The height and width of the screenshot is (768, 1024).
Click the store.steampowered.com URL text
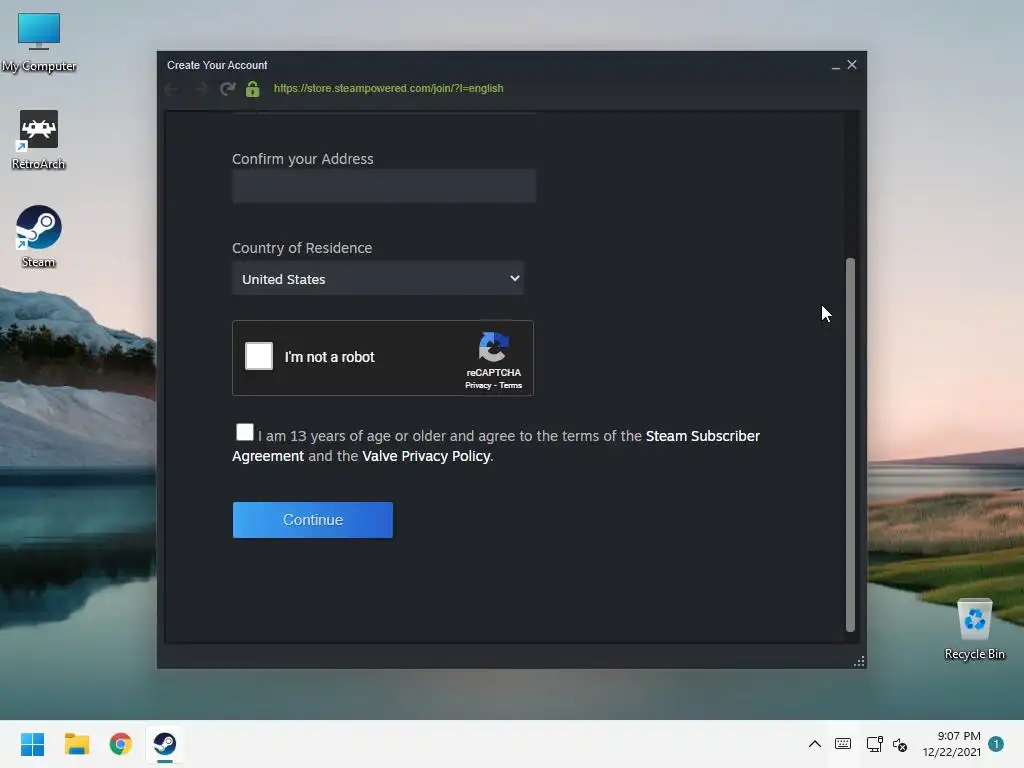pyautogui.click(x=389, y=88)
